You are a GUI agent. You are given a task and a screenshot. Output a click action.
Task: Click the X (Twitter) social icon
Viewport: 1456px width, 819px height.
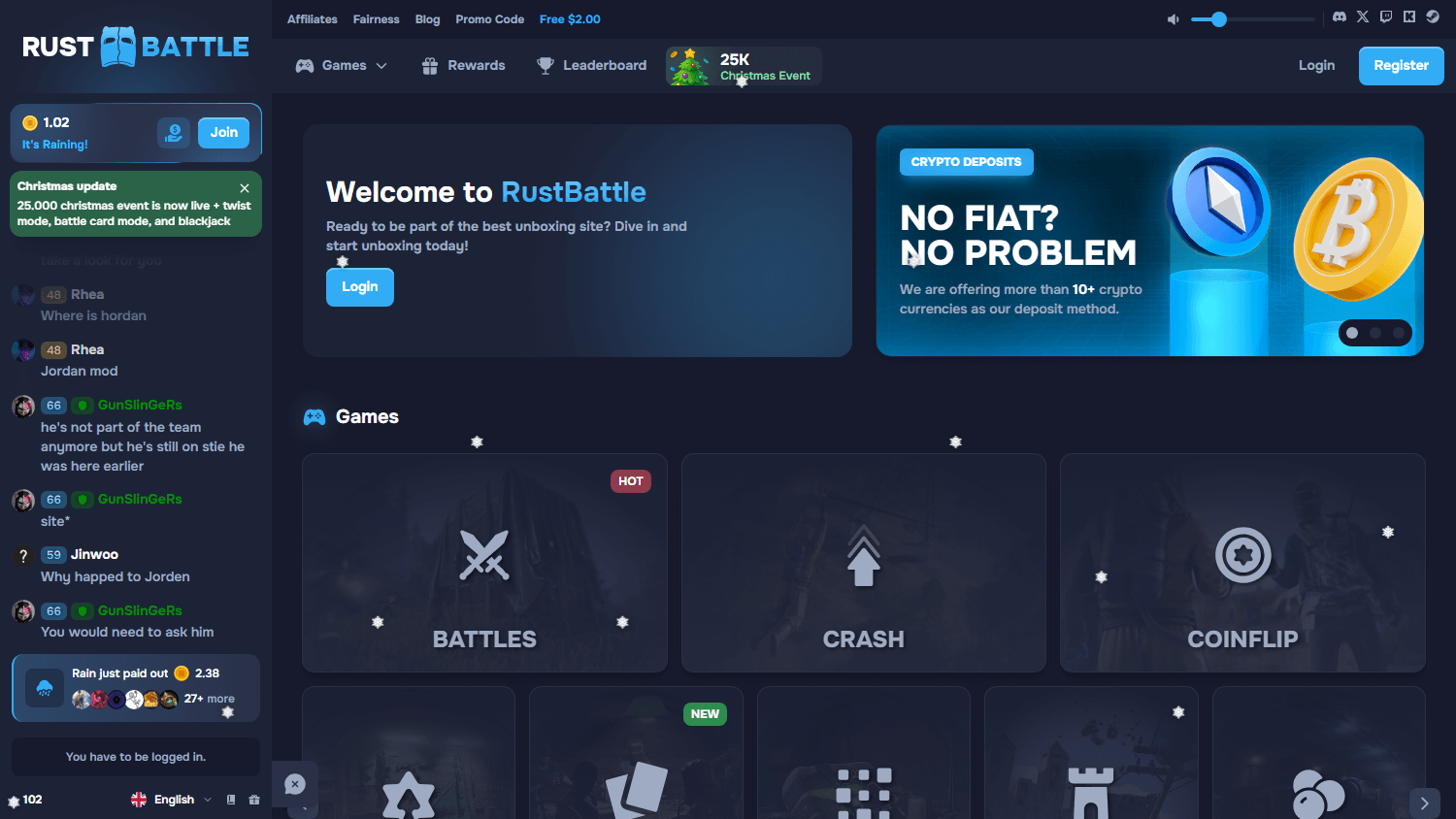point(1363,16)
